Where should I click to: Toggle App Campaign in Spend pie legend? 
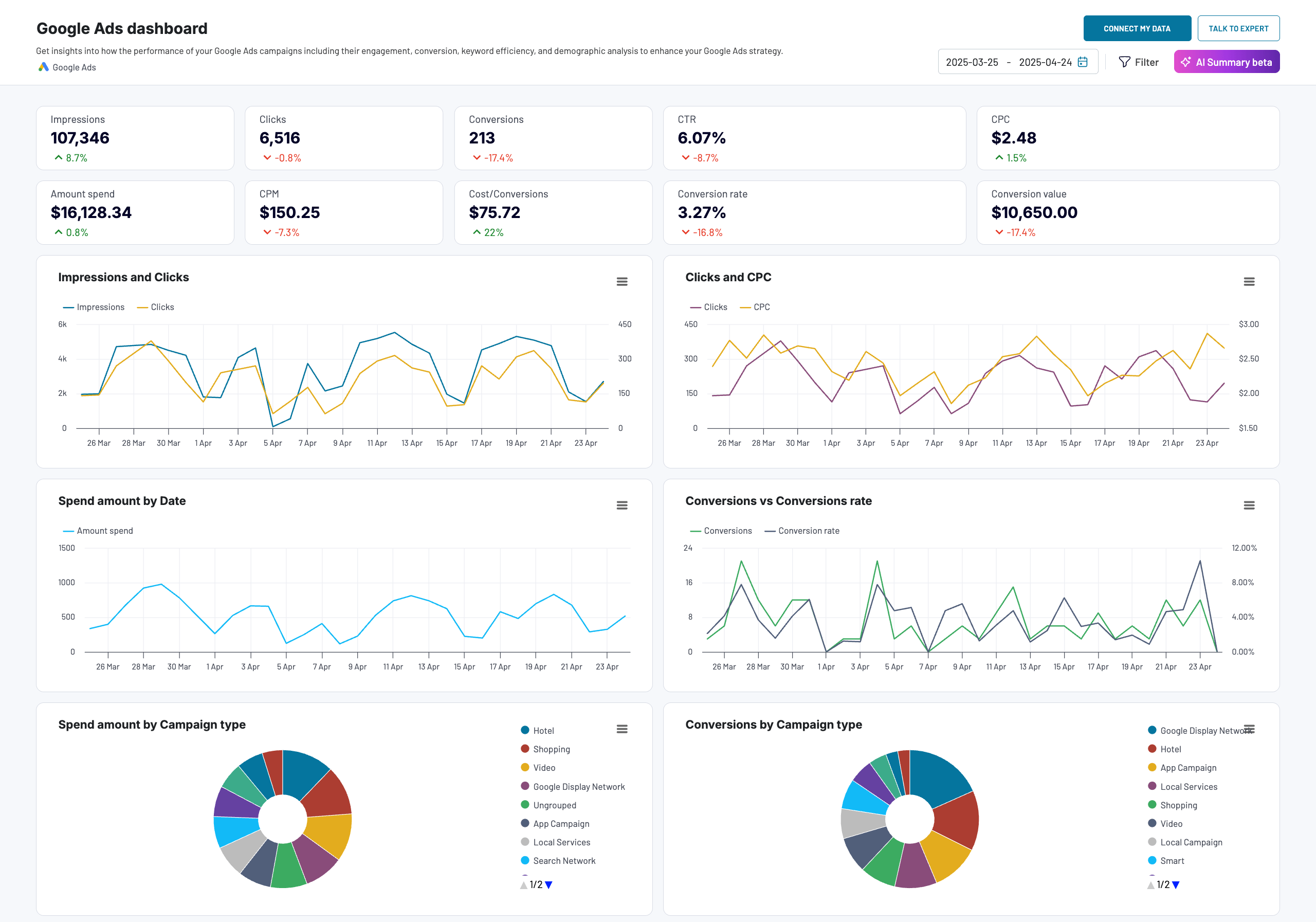[x=555, y=823]
